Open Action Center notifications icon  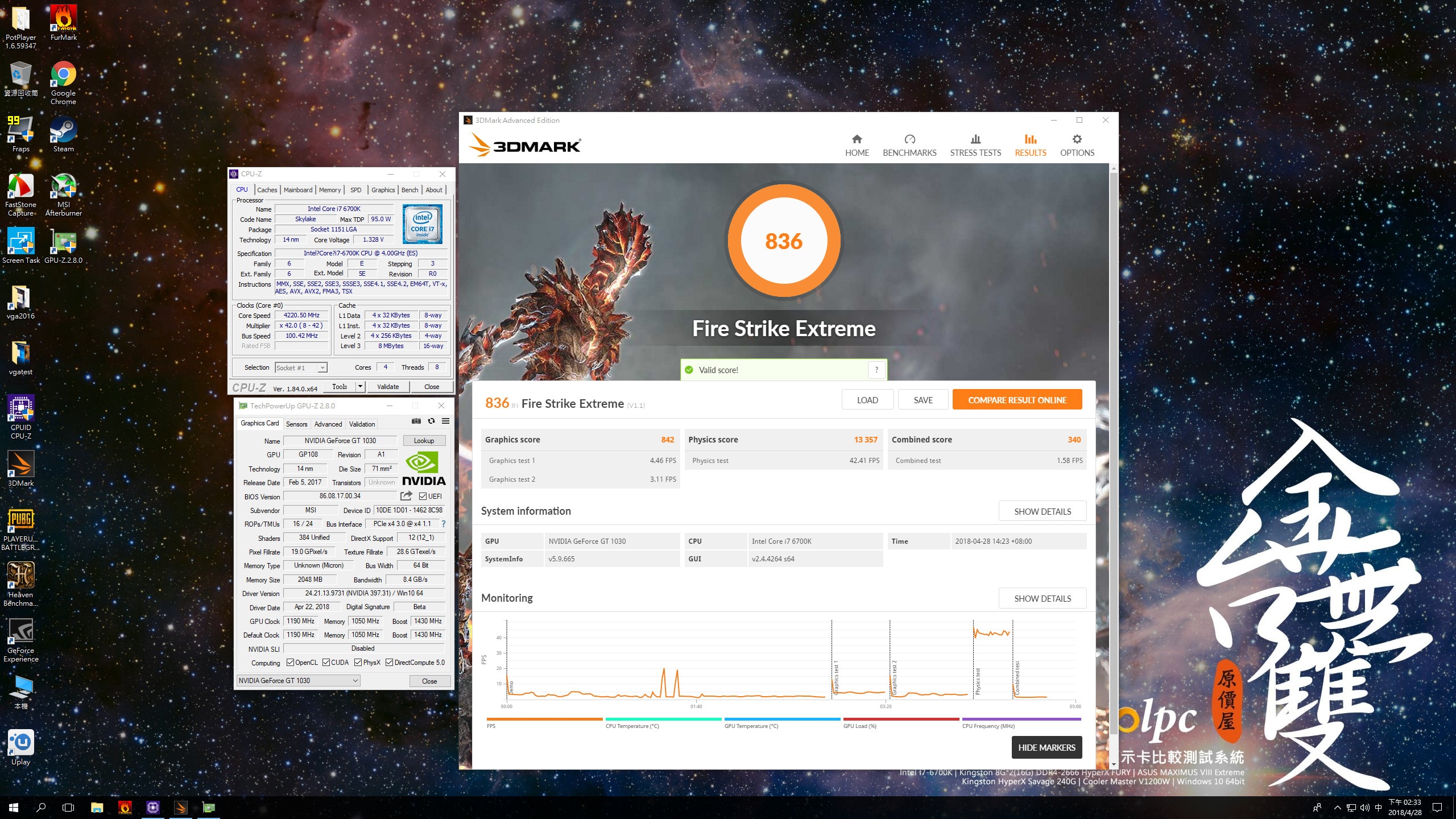coord(1437,808)
